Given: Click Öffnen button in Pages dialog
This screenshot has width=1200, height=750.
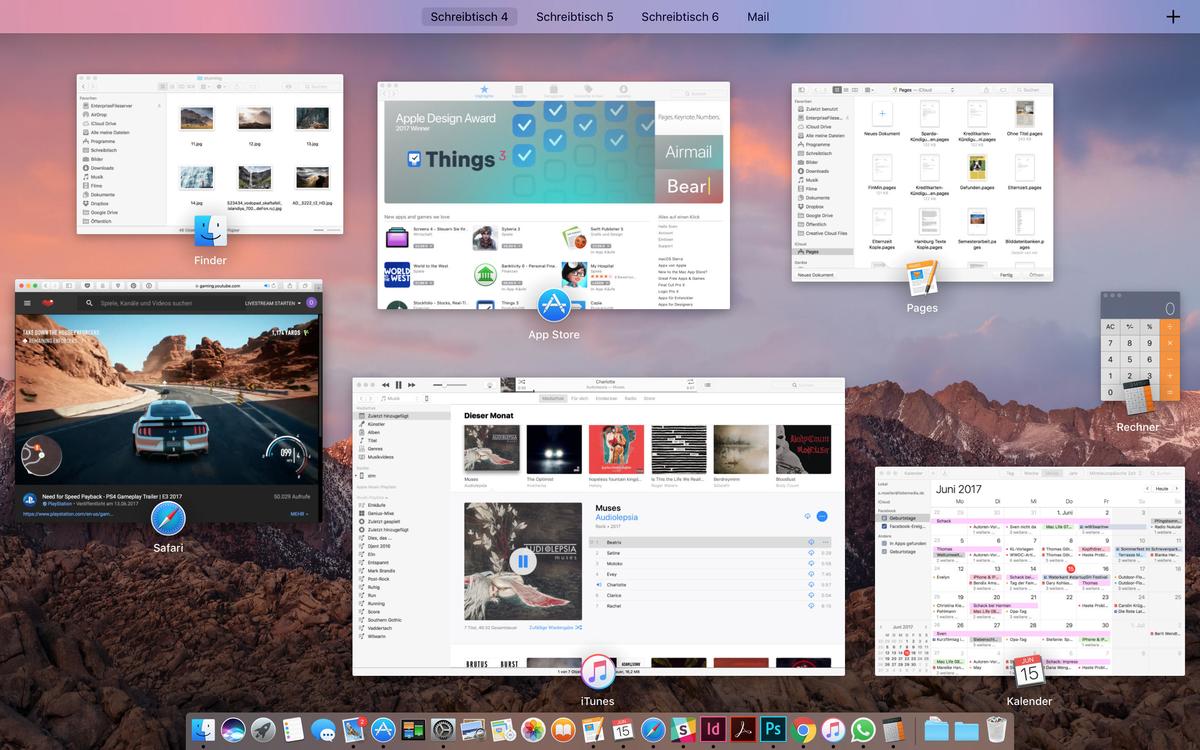Looking at the screenshot, I should (1036, 275).
